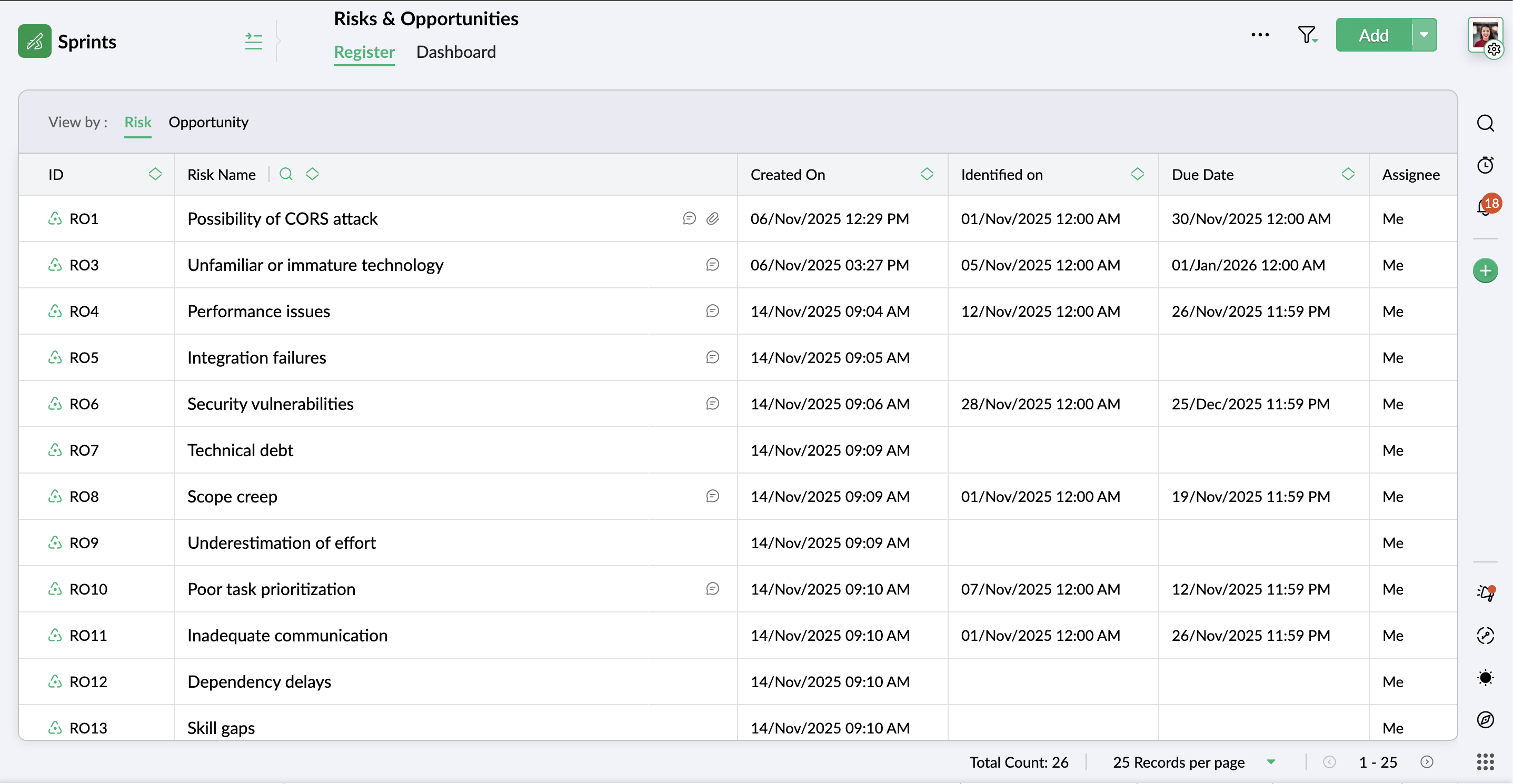The height and width of the screenshot is (784, 1513).
Task: Toggle the left navigation menu collapse icon
Action: pyautogui.click(x=254, y=41)
